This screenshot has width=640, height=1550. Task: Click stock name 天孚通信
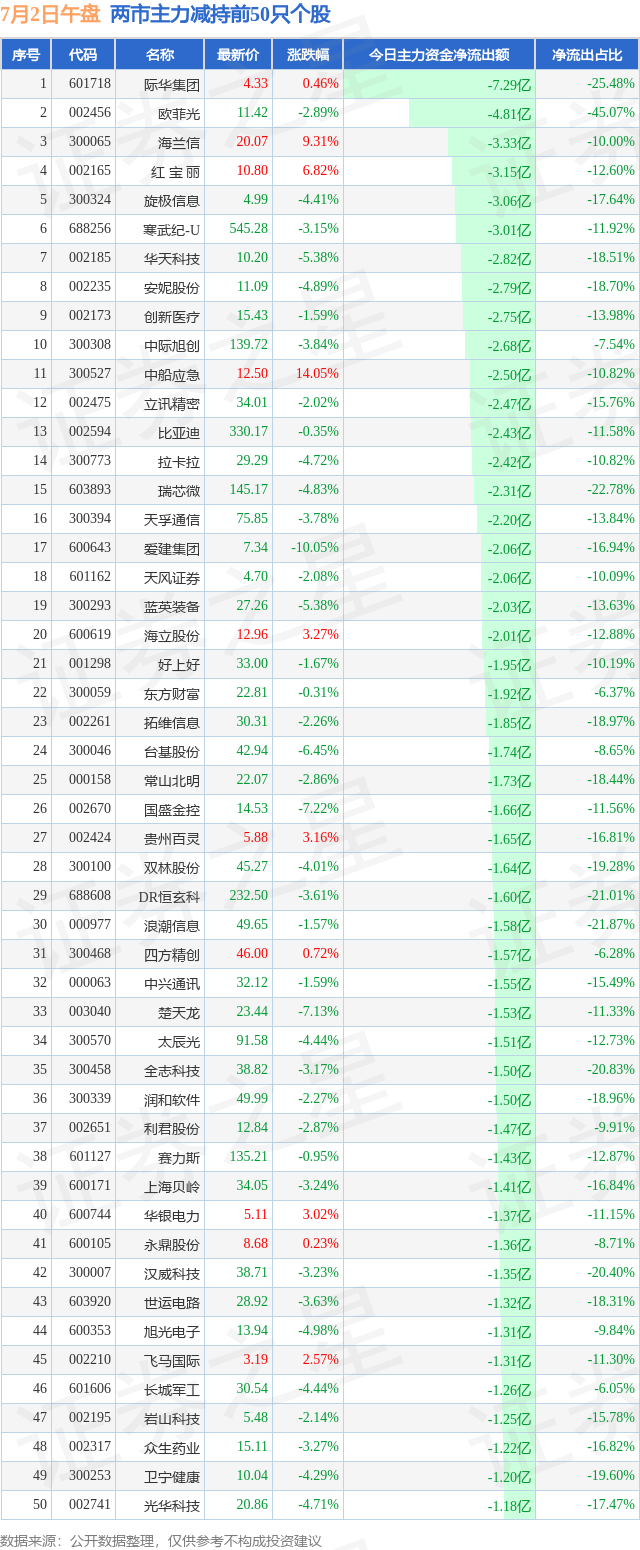tap(172, 520)
